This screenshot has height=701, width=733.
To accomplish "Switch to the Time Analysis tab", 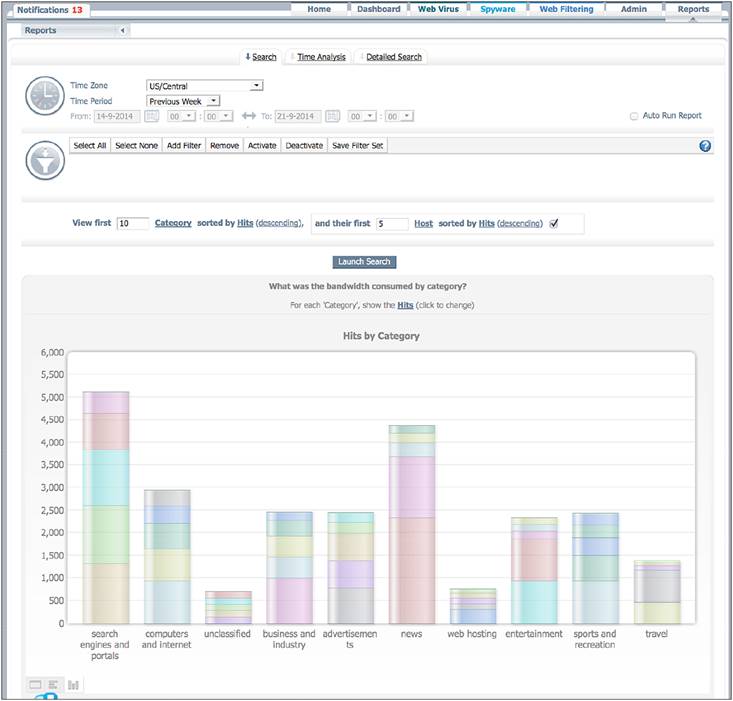I will click(x=321, y=57).
